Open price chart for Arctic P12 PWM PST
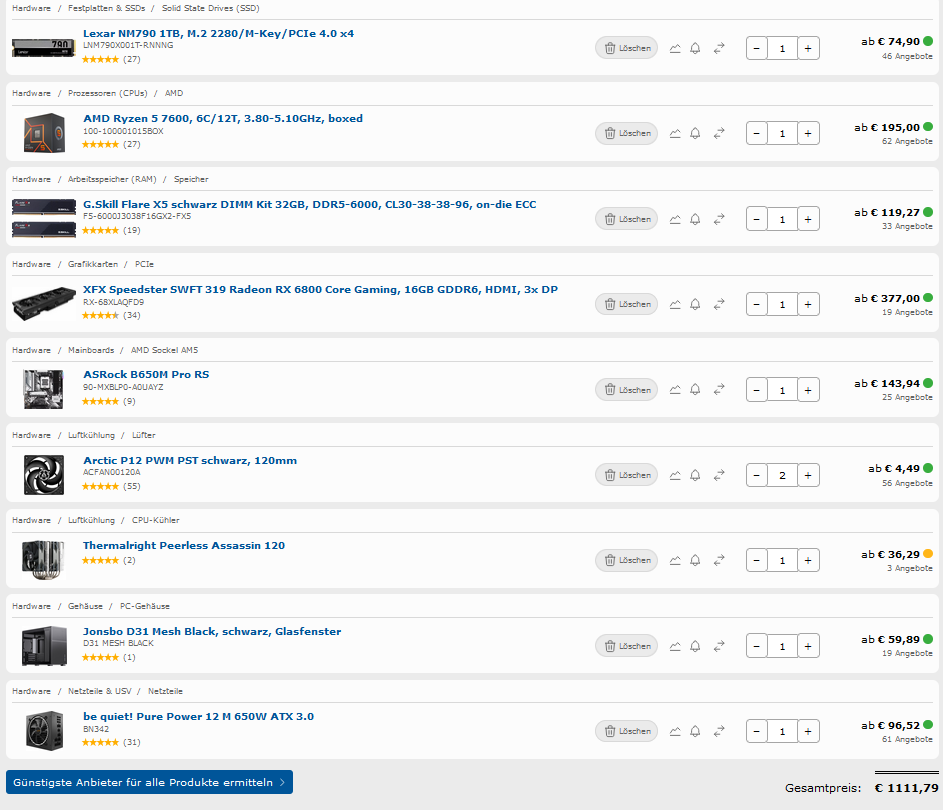This screenshot has width=943, height=810. [x=675, y=476]
